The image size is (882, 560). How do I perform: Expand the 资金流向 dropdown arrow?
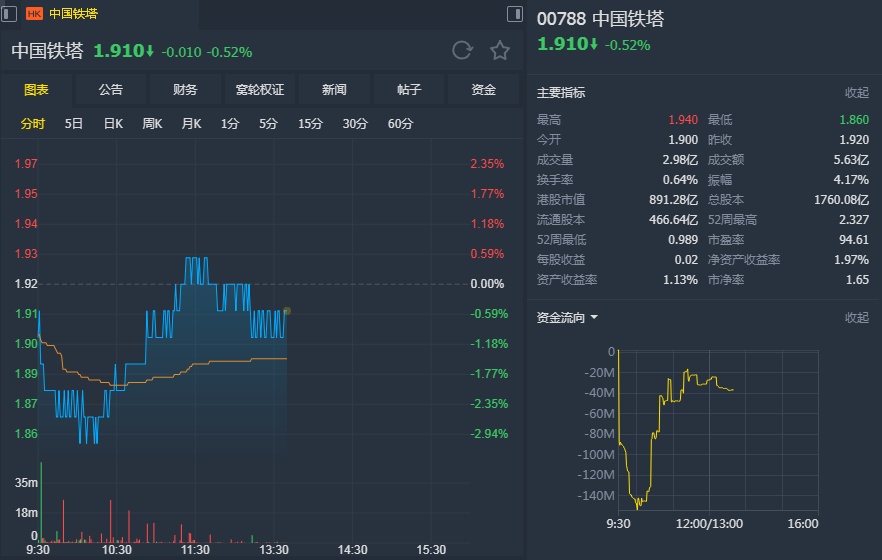(x=594, y=318)
